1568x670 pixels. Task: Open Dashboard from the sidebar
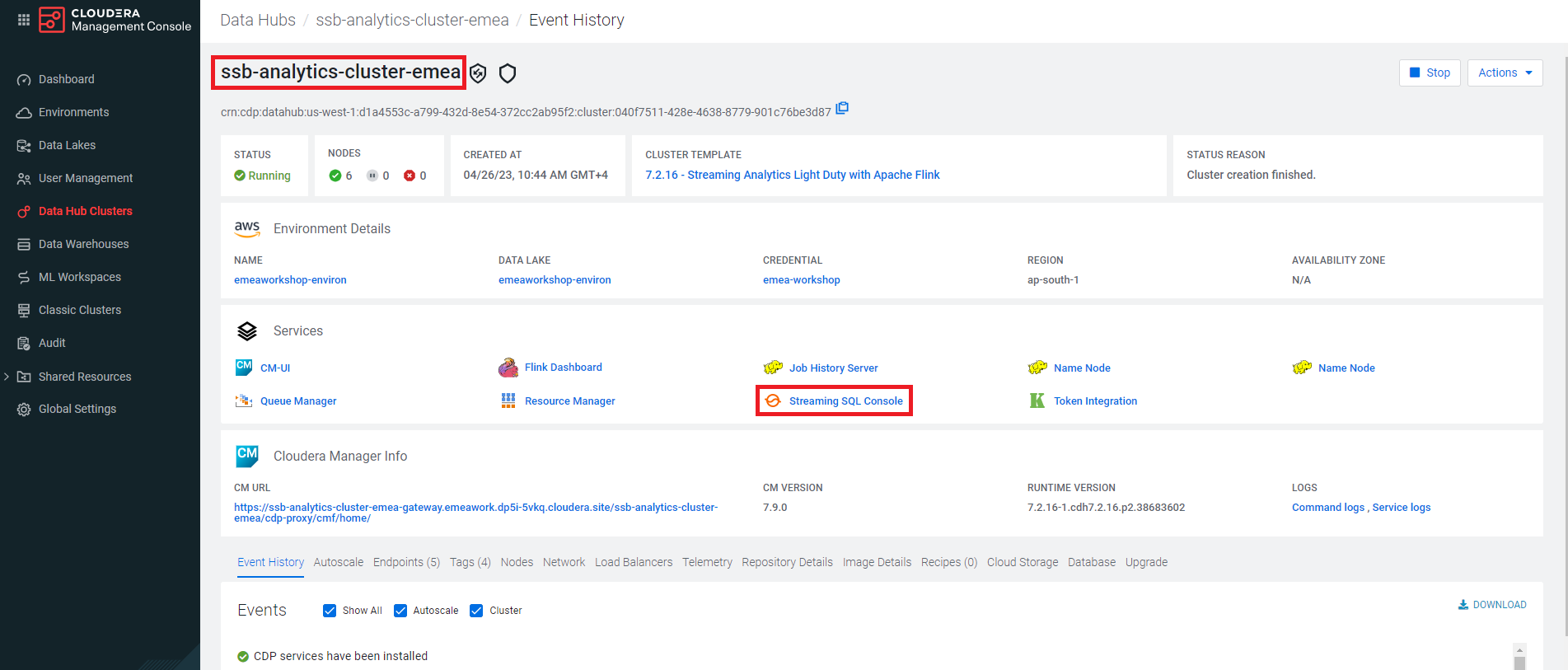(67, 79)
